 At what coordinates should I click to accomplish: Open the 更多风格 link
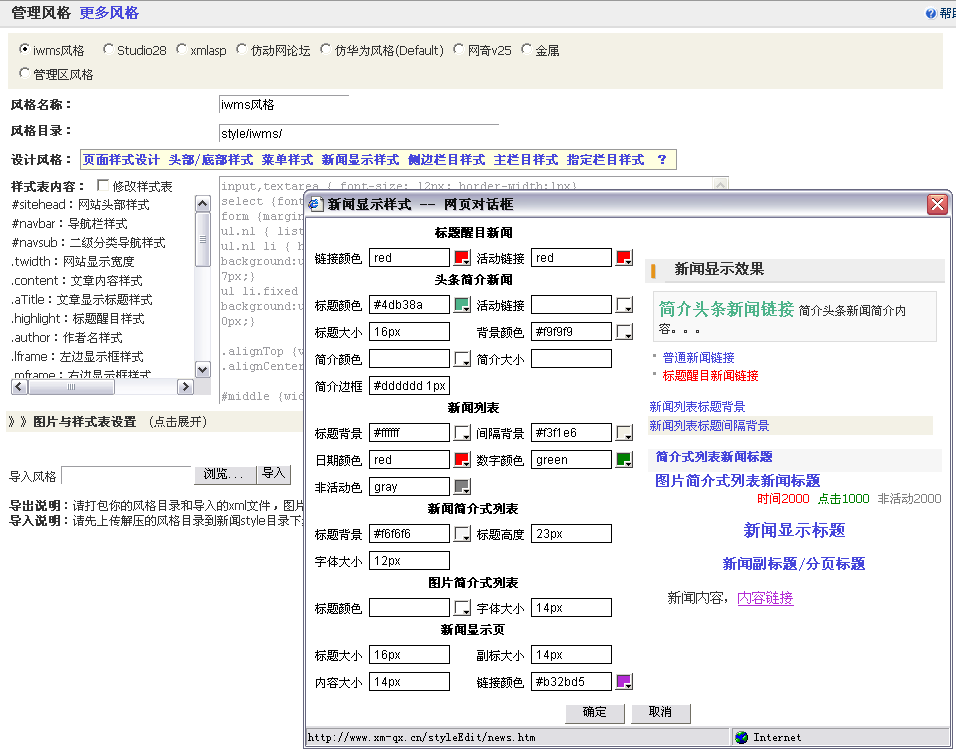pos(109,13)
